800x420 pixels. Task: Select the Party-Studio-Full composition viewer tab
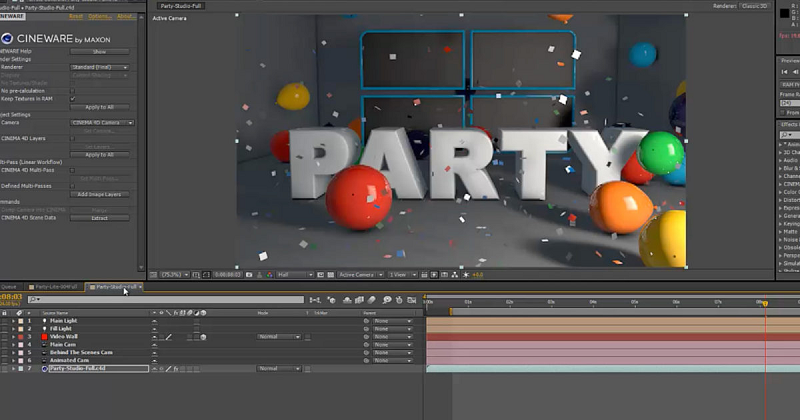(x=182, y=6)
